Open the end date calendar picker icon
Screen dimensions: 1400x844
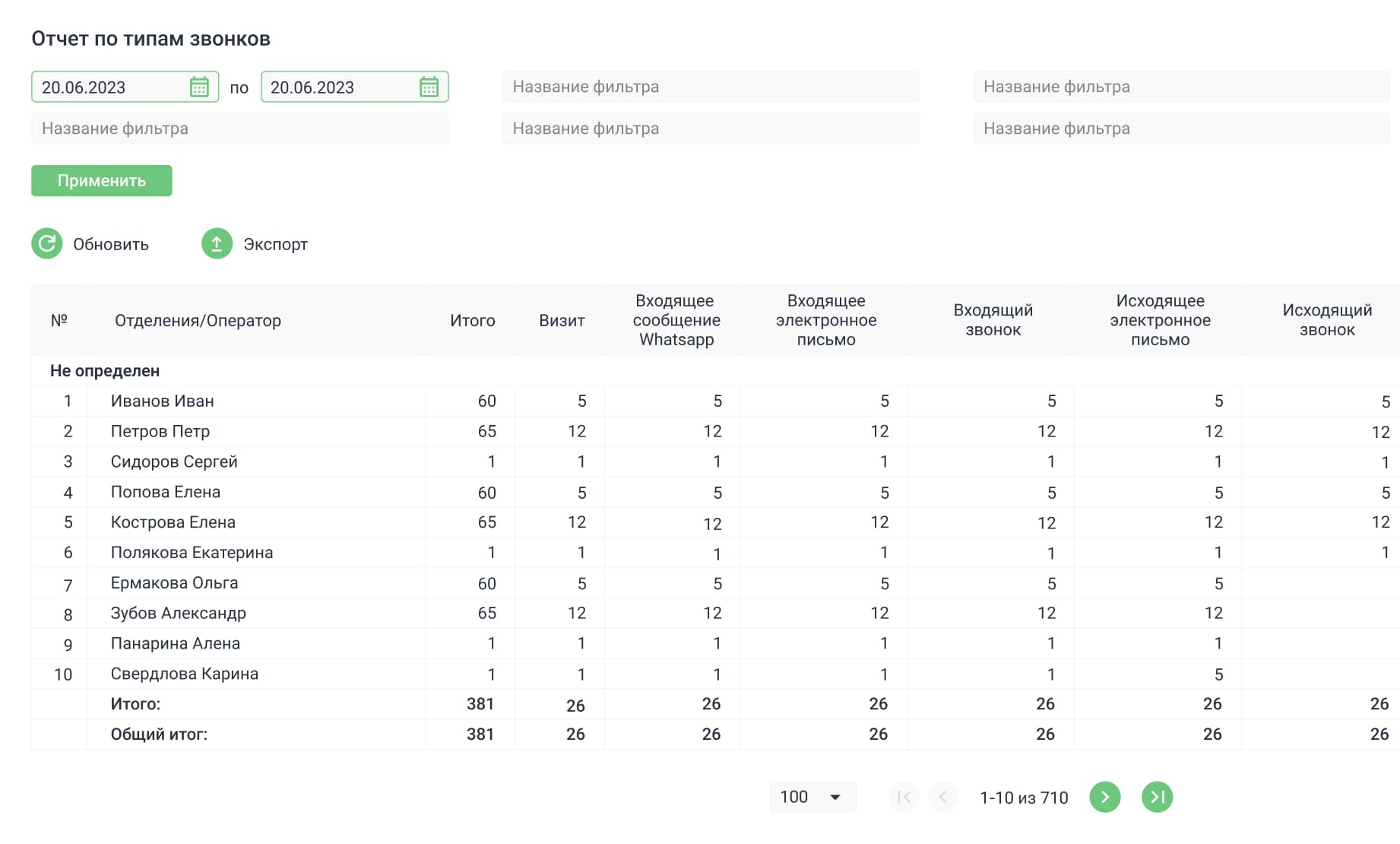point(429,87)
